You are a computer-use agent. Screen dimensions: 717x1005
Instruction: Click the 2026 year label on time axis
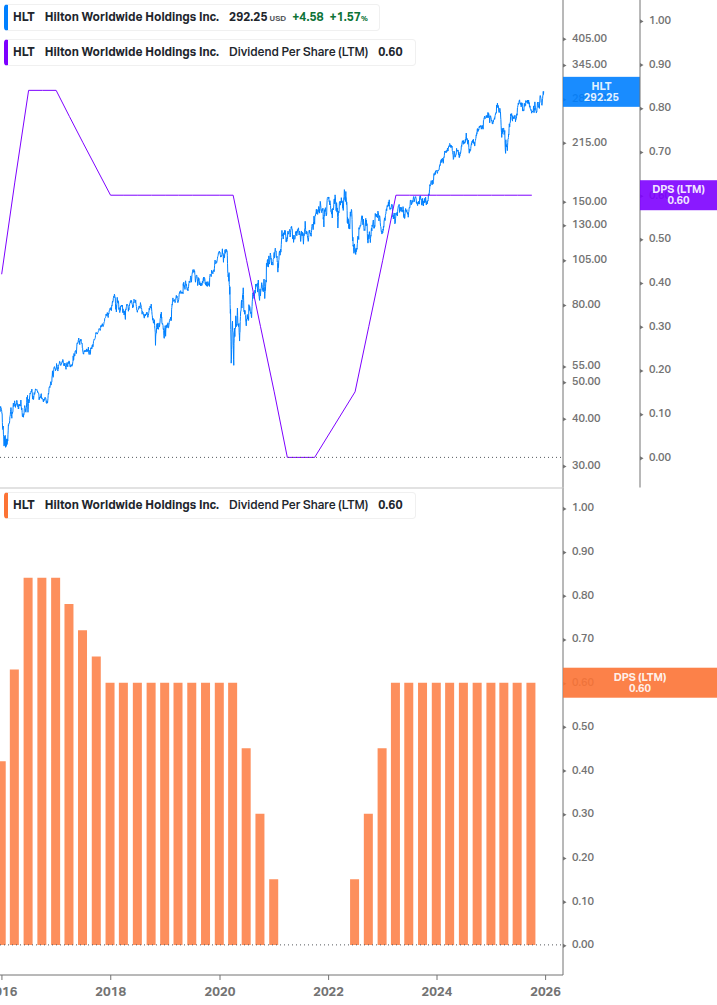pyautogui.click(x=546, y=992)
